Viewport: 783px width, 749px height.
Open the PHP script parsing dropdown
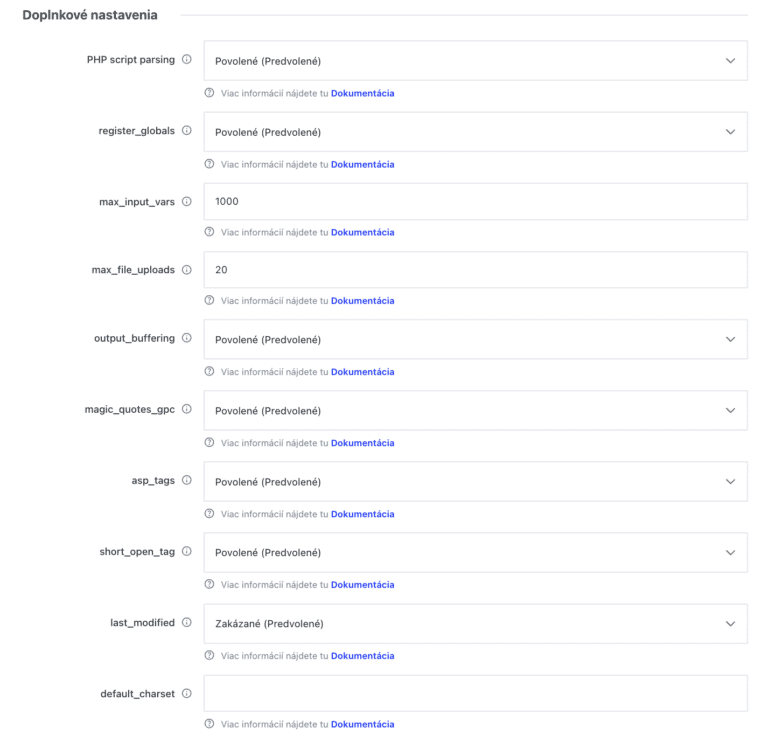pyautogui.click(x=475, y=61)
